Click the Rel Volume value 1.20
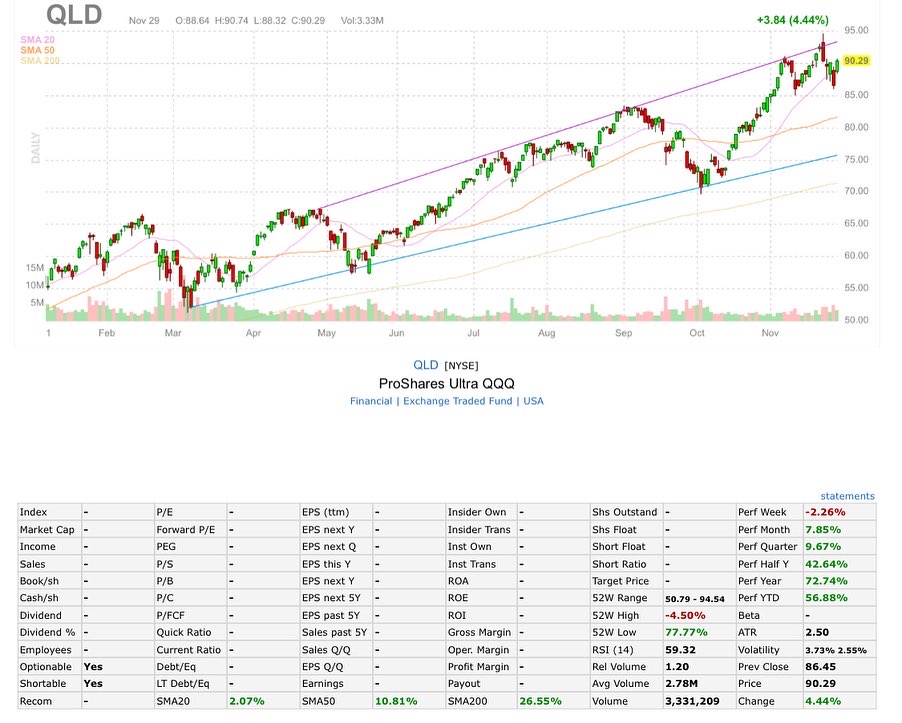 pyautogui.click(x=676, y=667)
